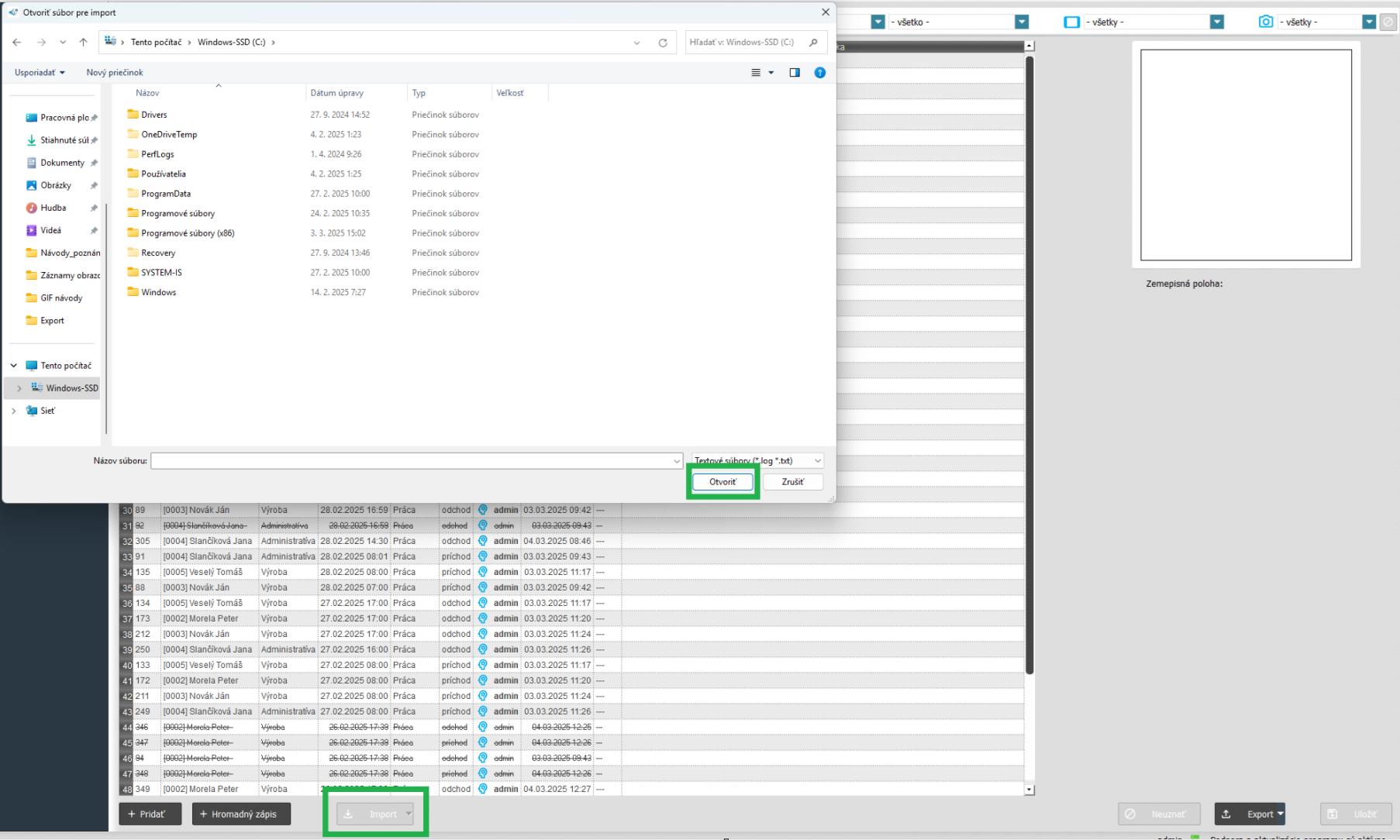The height and width of the screenshot is (840, 1400).
Task: Collapse the Tento počítač tree node
Action: click(x=14, y=366)
